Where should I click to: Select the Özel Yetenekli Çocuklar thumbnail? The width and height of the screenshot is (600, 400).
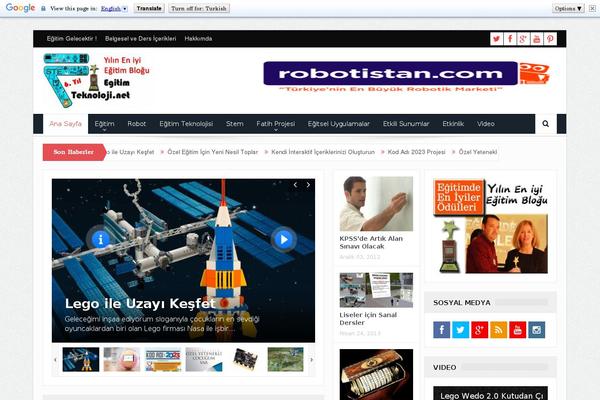tap(204, 359)
